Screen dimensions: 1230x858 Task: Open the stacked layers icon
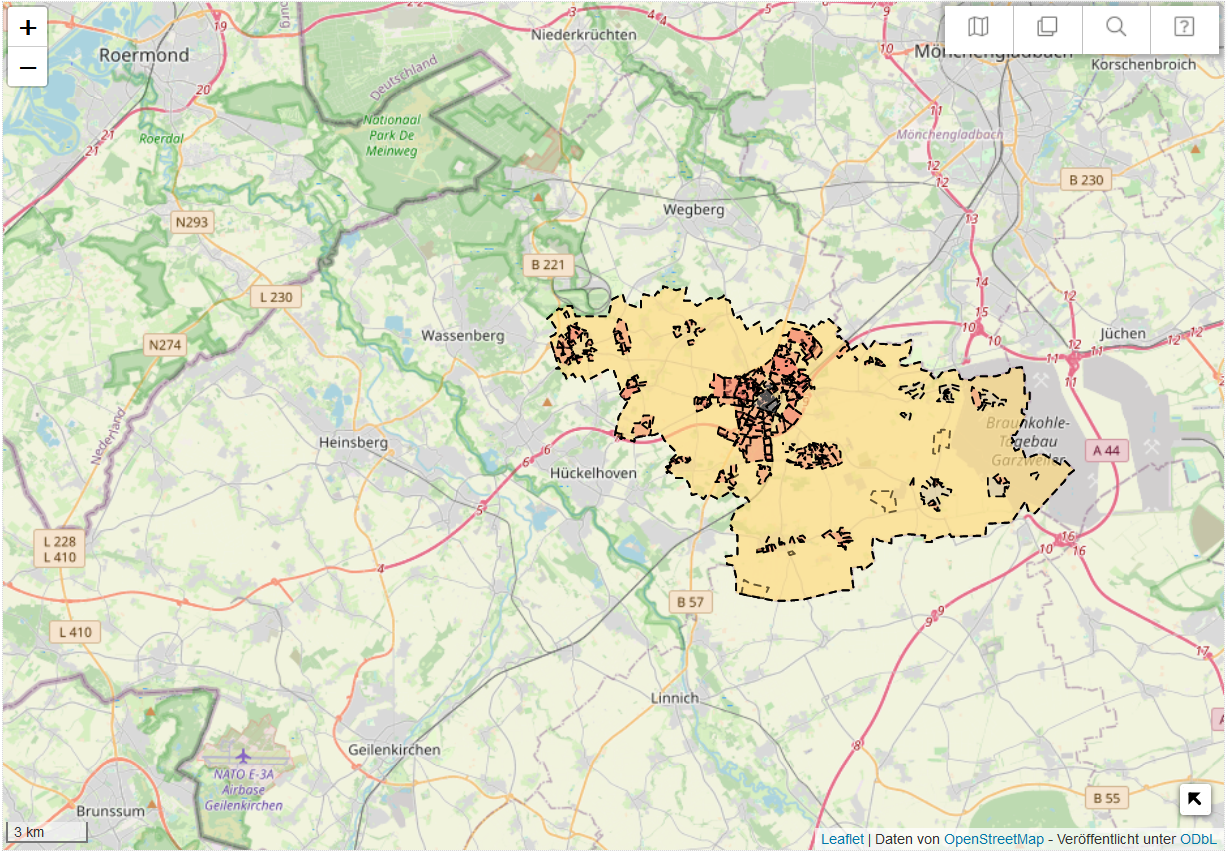(x=1047, y=27)
